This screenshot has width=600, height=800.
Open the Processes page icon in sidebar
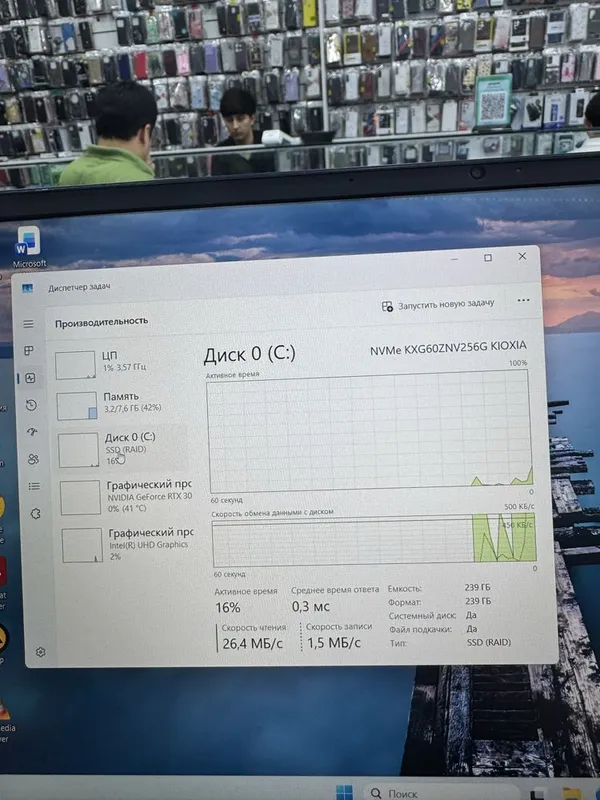(x=29, y=351)
